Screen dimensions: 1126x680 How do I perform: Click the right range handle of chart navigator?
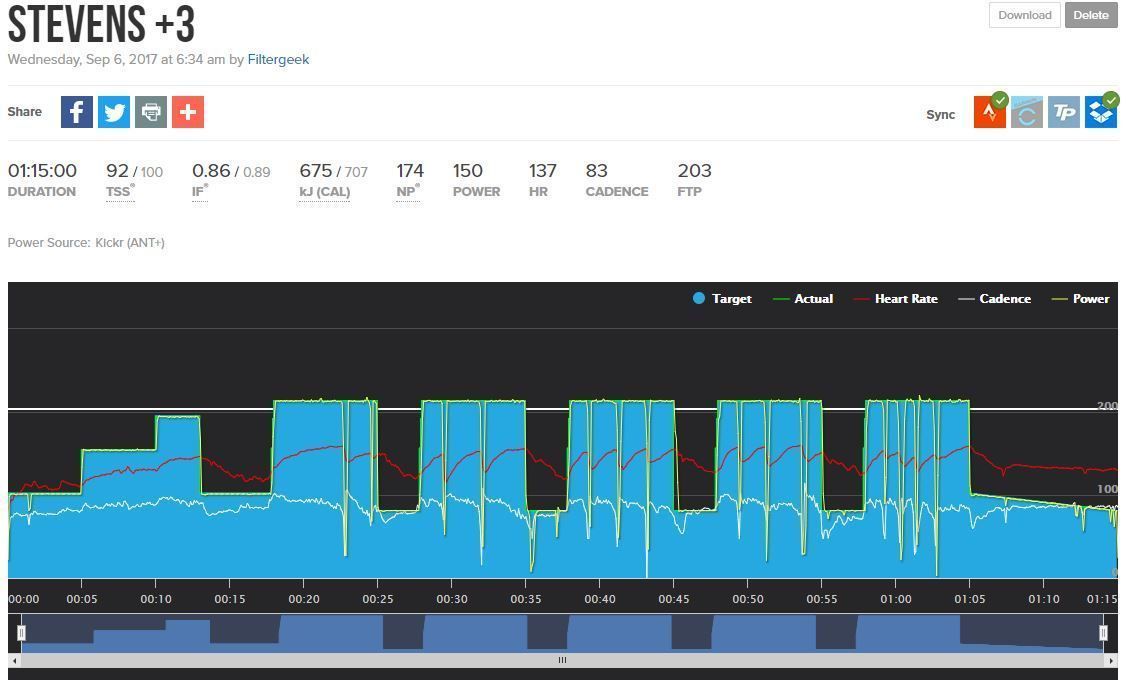coord(1103,633)
